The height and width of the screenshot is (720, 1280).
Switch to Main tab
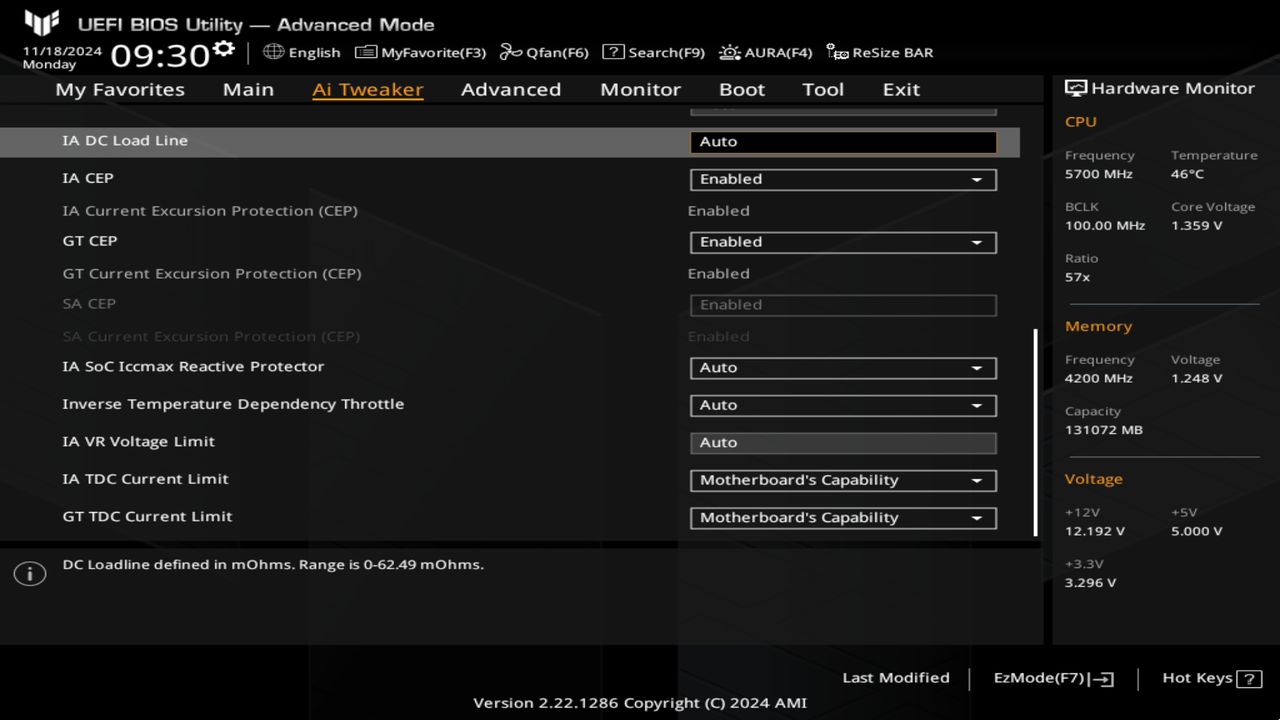click(248, 89)
